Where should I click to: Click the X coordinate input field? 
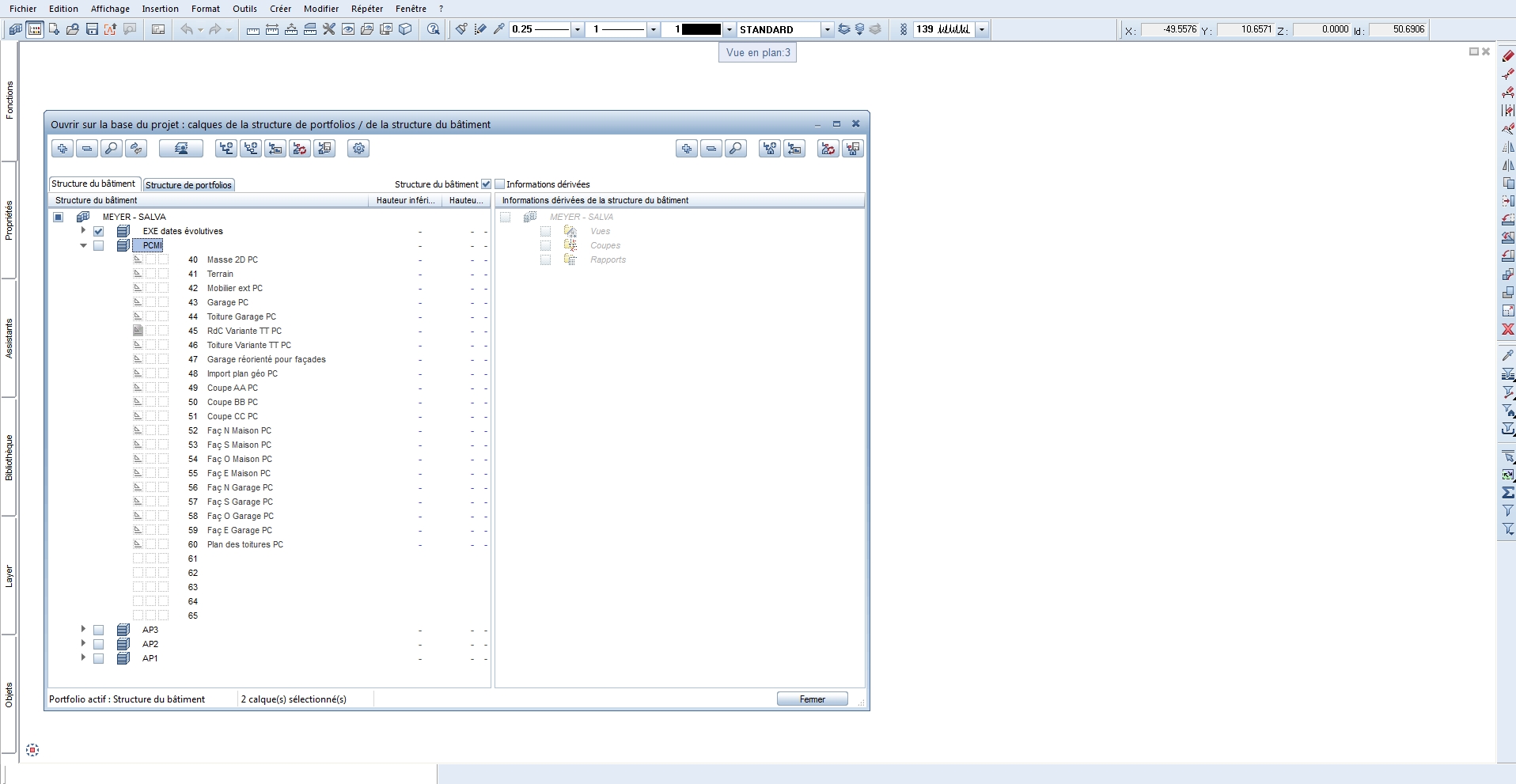coord(1169,29)
